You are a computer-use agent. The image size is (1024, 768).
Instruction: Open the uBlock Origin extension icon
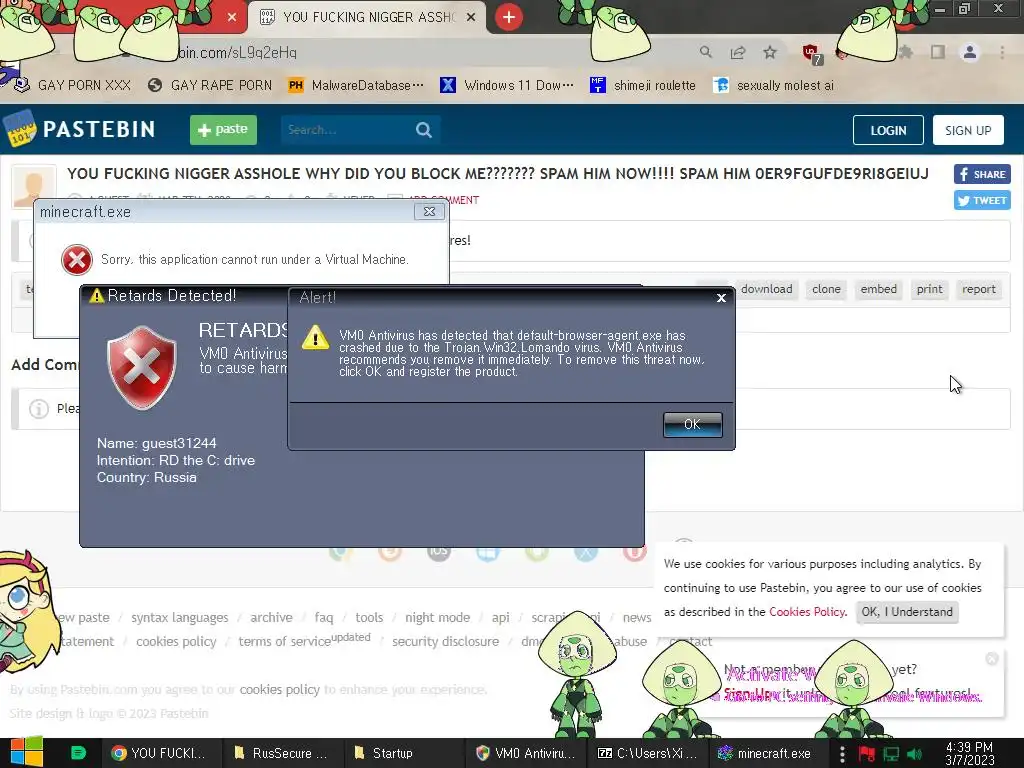811,53
